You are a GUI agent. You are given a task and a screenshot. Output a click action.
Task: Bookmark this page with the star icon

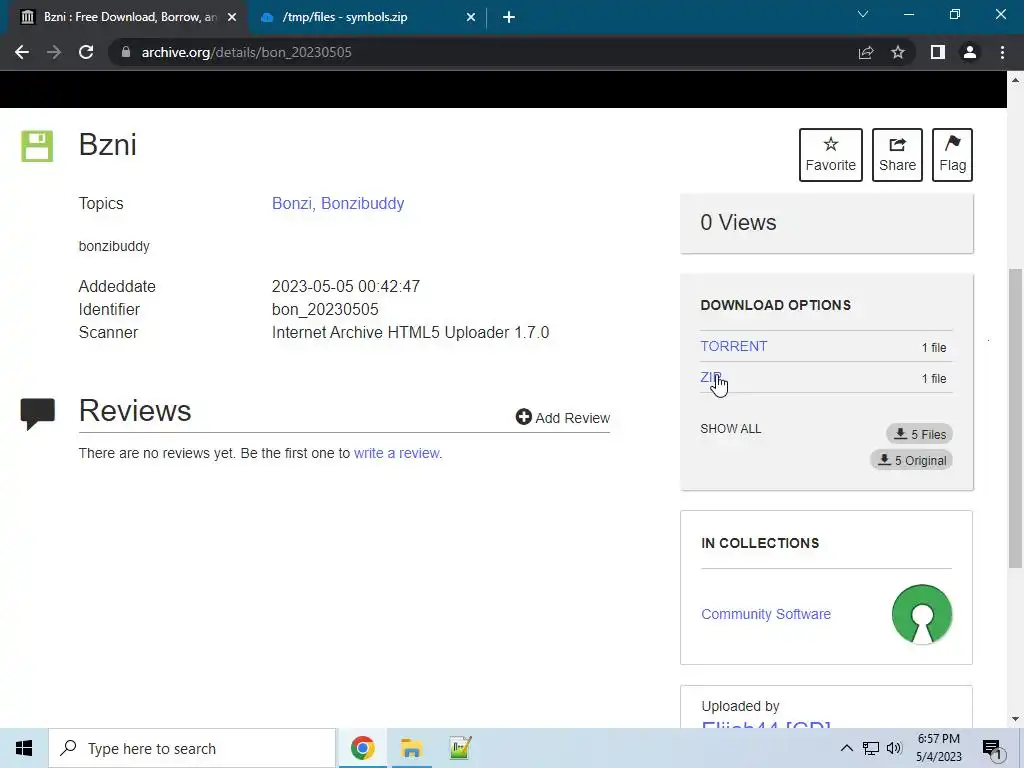[x=898, y=52]
